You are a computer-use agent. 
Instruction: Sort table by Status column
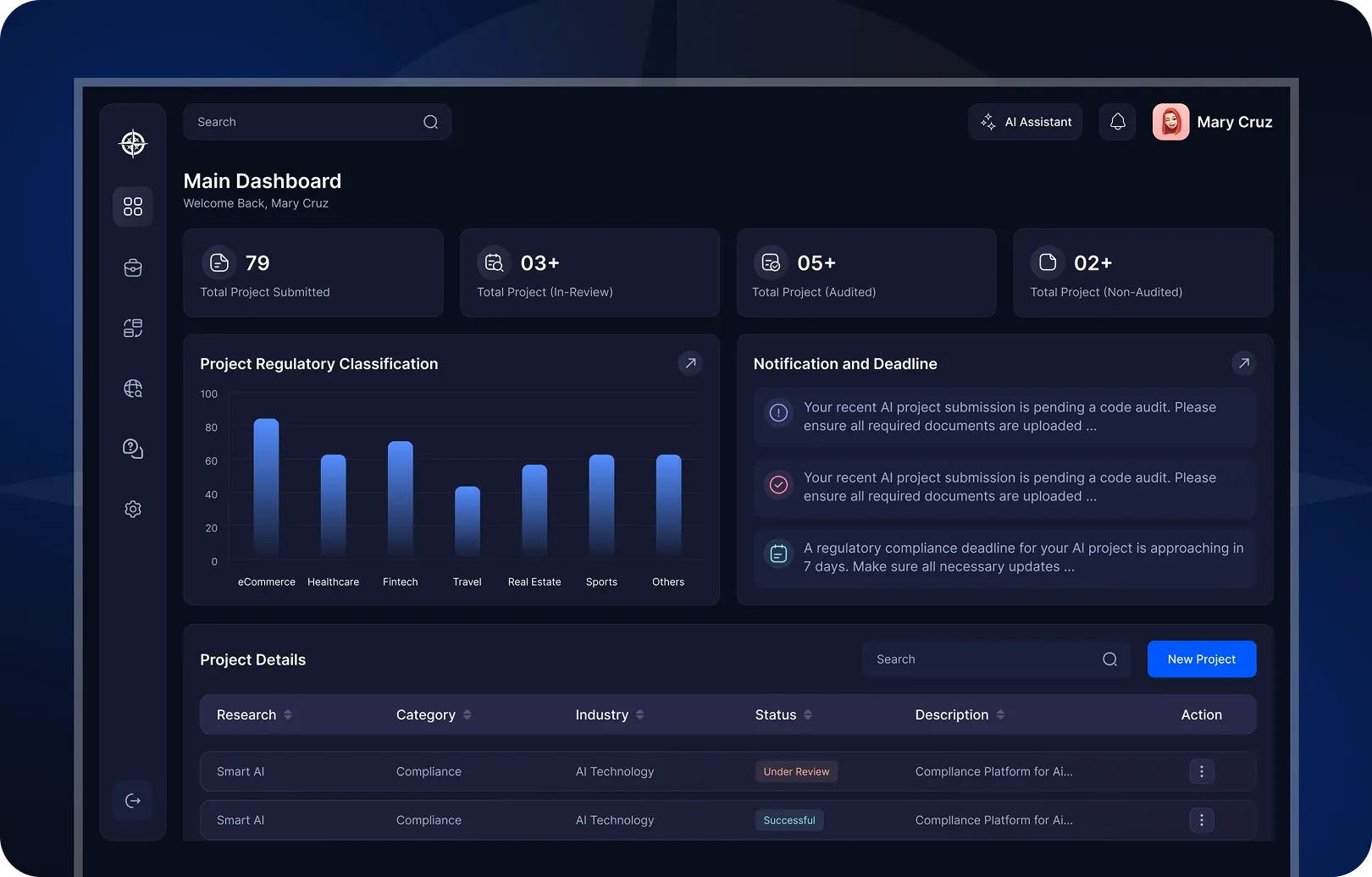point(808,714)
